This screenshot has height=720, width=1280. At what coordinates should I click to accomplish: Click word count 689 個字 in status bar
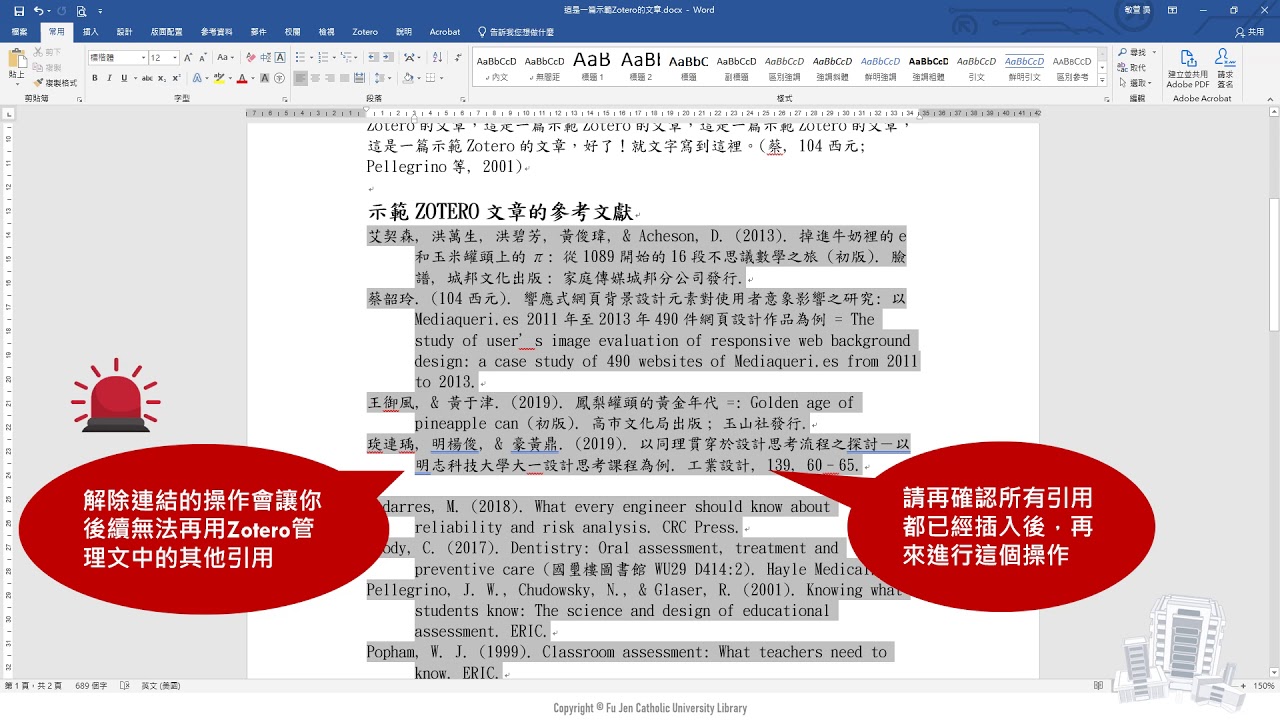(x=90, y=686)
